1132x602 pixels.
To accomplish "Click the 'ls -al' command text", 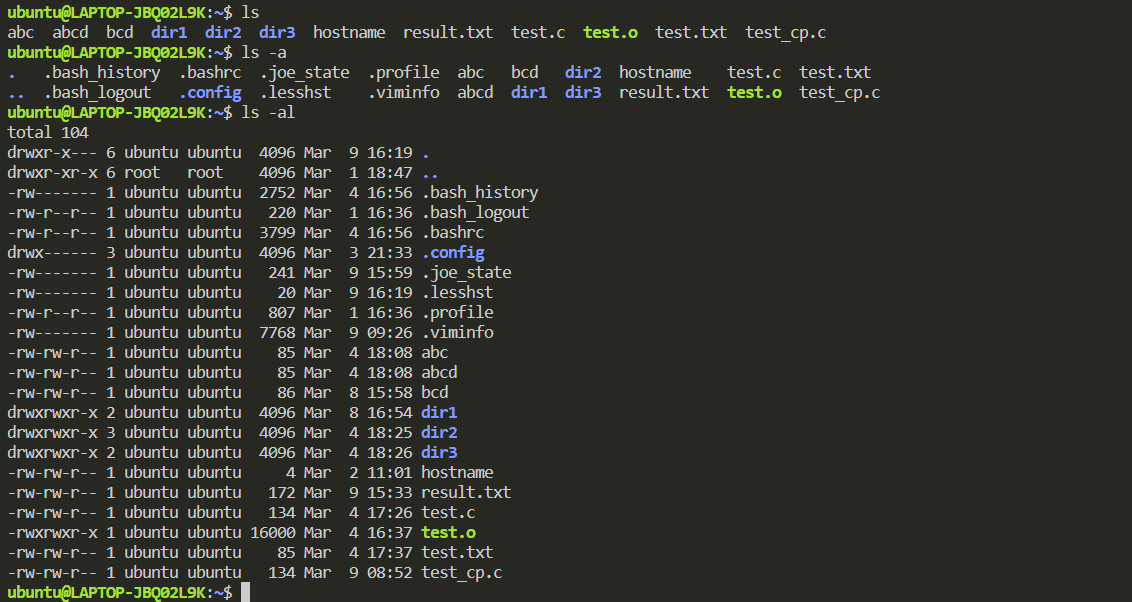I will (268, 113).
